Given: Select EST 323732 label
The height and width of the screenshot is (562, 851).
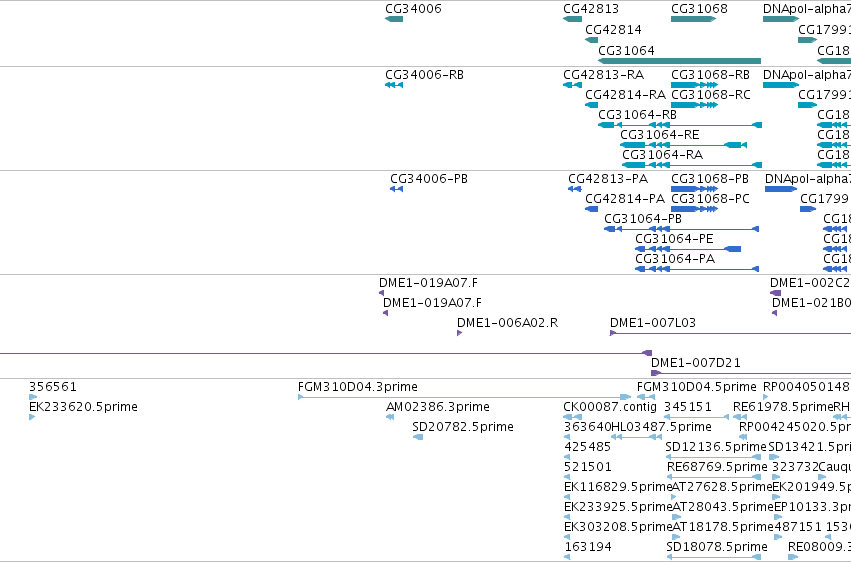Looking at the screenshot, I should (x=795, y=468).
